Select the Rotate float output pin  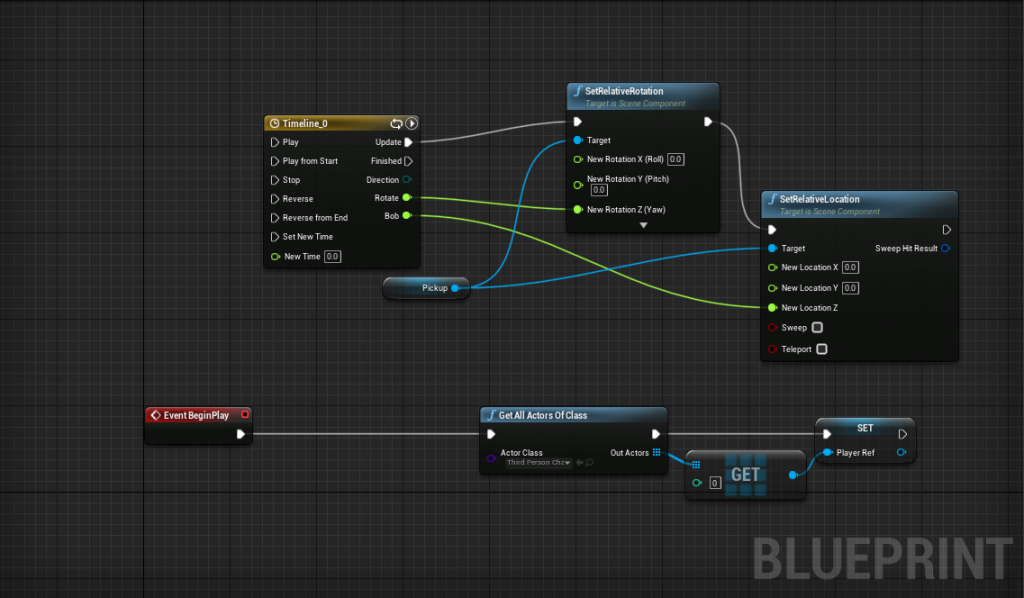click(407, 198)
